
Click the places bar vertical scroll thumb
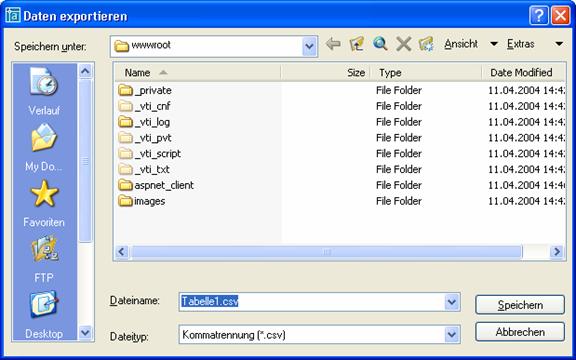tap(85, 161)
